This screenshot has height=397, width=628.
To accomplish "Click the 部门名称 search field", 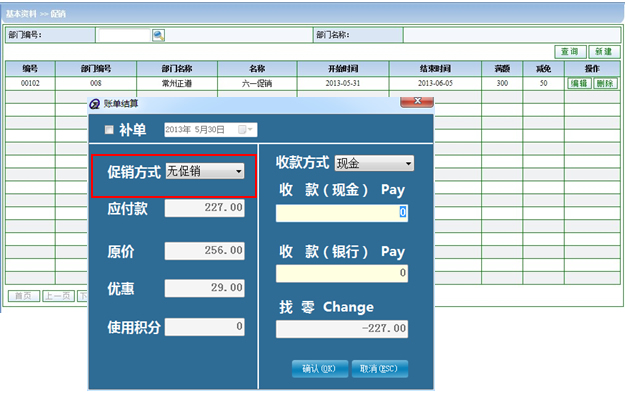I will [511, 35].
